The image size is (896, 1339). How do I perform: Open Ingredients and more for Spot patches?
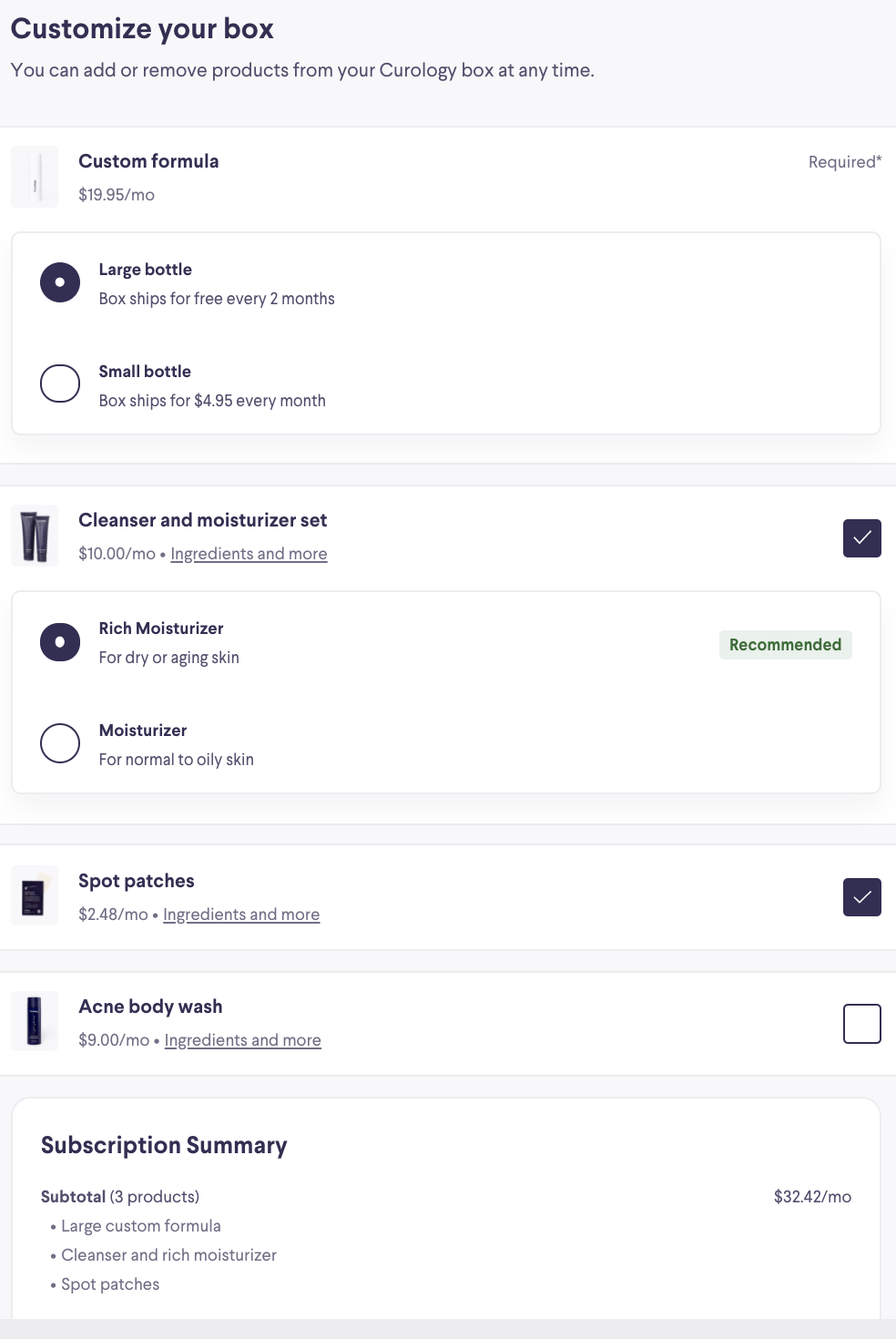[x=241, y=915]
